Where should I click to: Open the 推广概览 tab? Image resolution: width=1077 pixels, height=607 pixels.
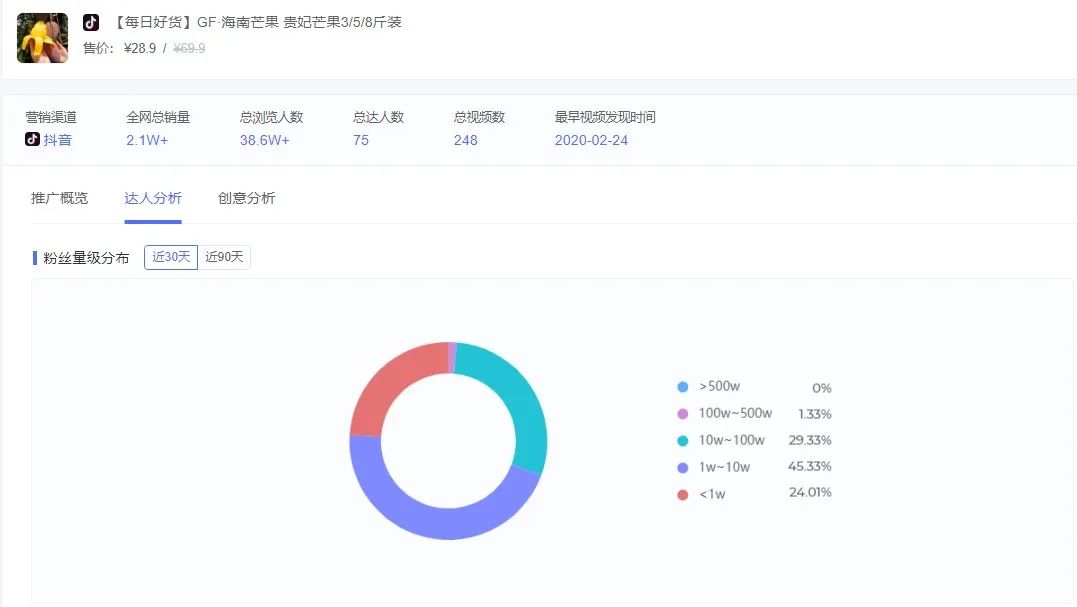(59, 198)
